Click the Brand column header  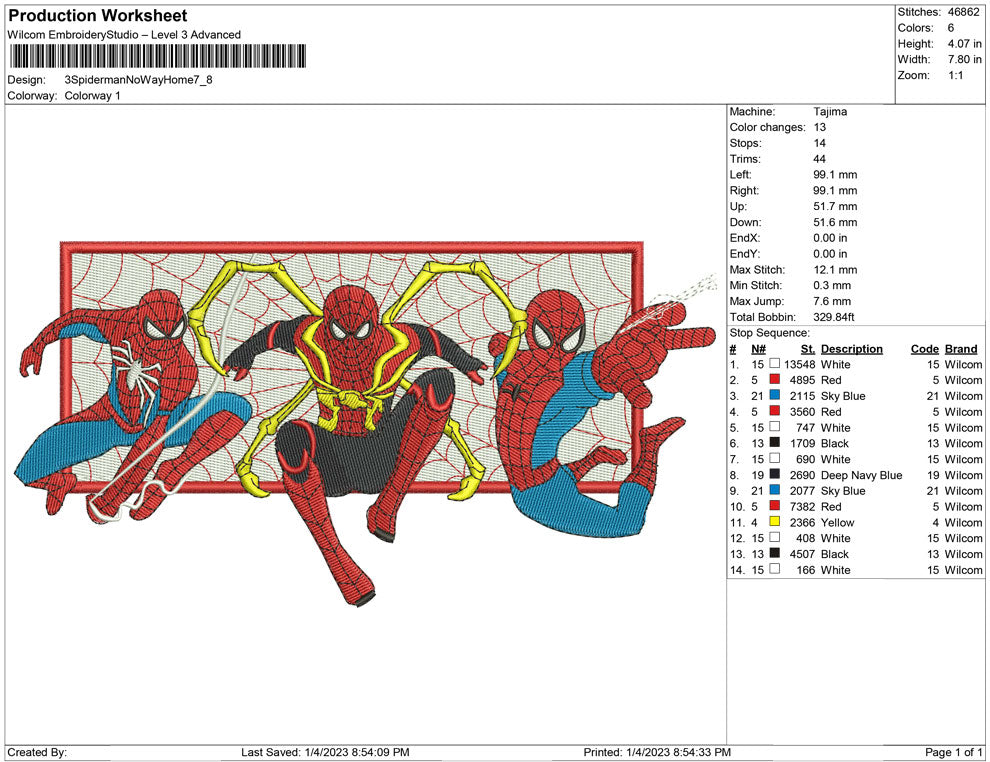(x=961, y=349)
